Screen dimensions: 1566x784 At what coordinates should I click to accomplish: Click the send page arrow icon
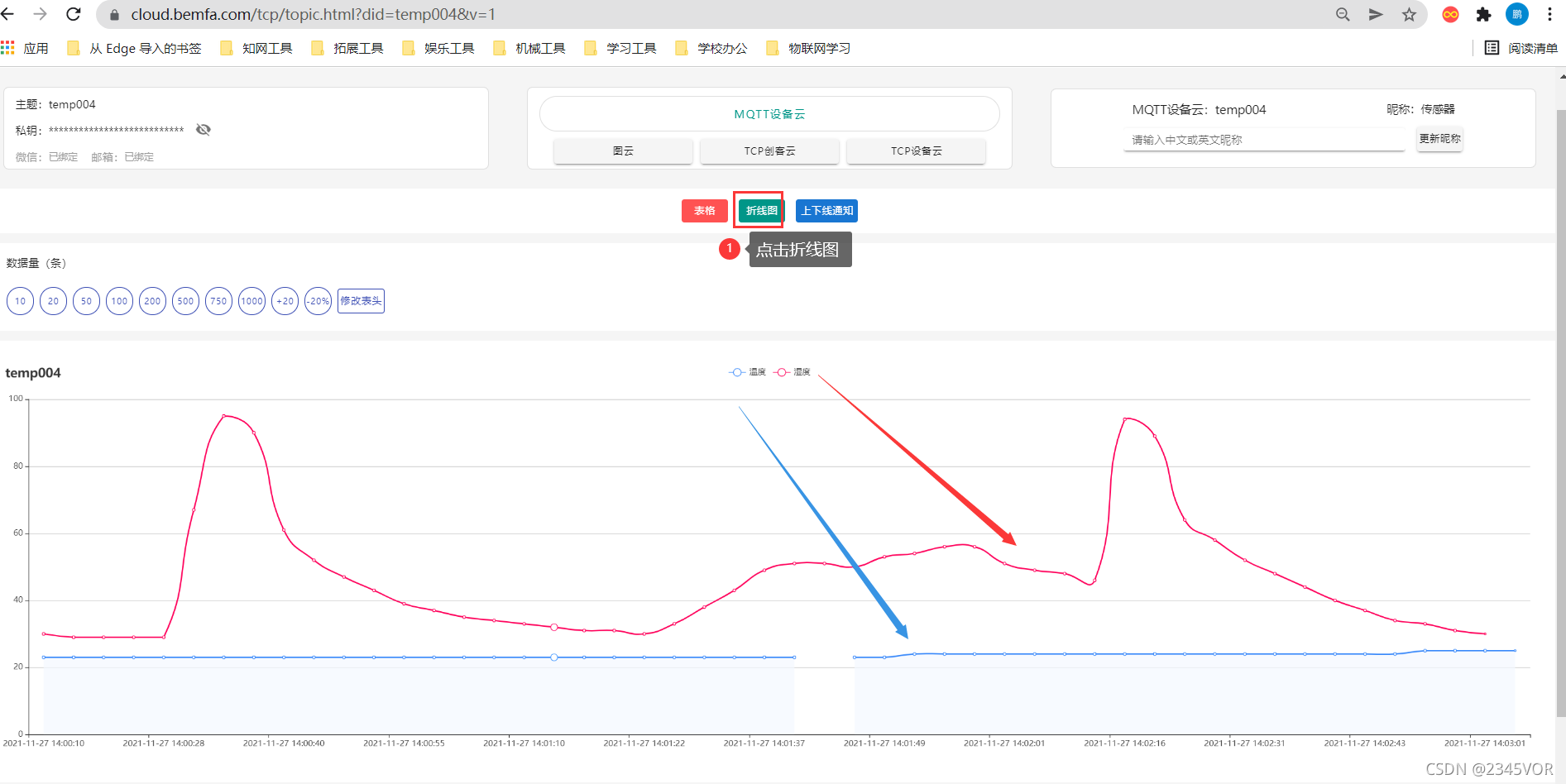(x=1376, y=15)
